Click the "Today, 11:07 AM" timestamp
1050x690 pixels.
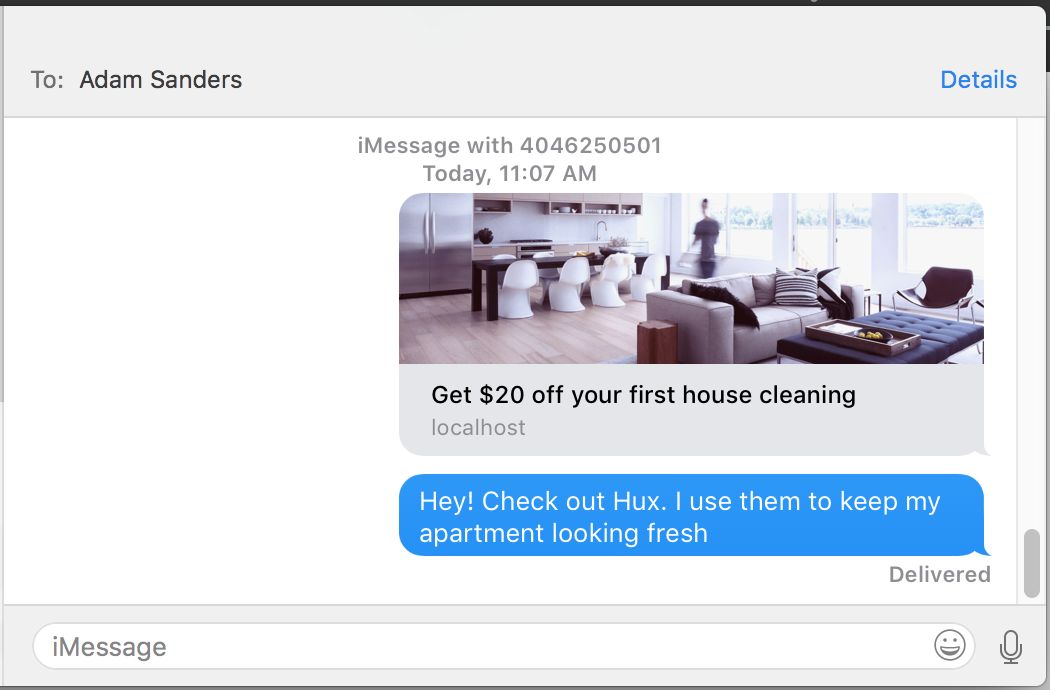(510, 174)
